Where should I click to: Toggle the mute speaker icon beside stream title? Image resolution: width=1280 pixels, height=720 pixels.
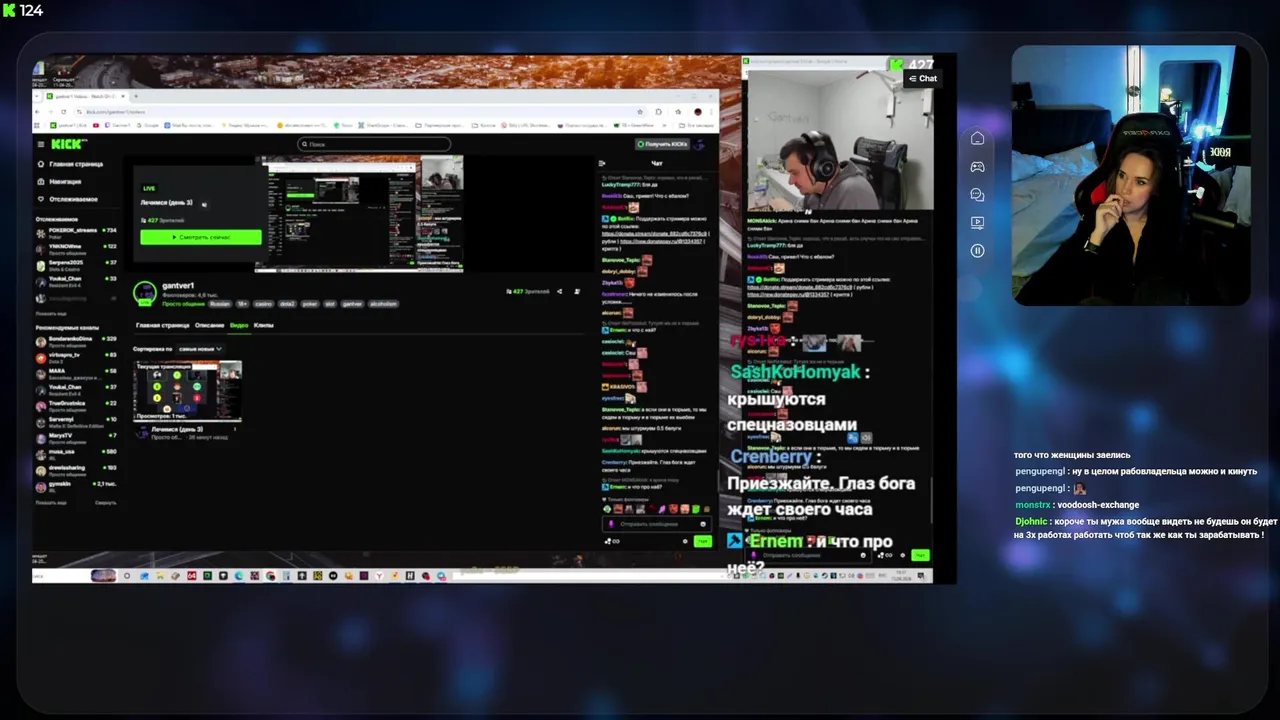coord(204,204)
